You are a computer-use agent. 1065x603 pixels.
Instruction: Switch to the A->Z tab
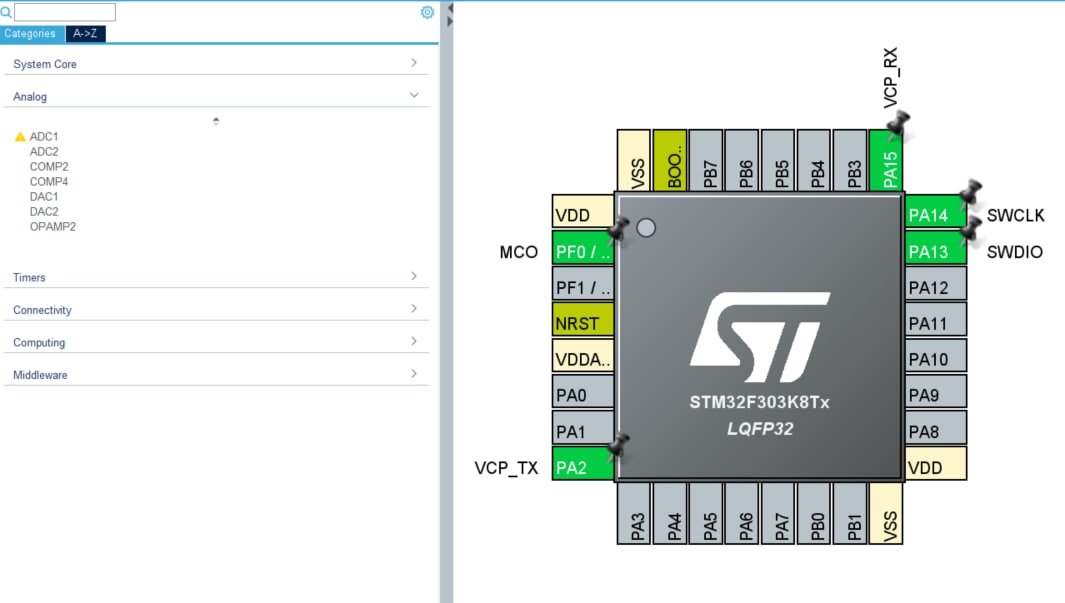coord(86,33)
